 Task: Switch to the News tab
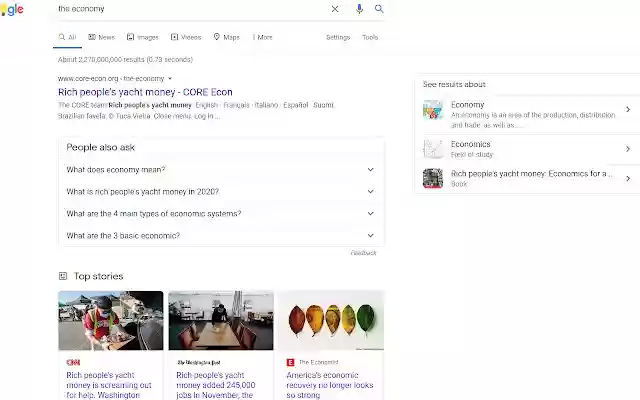pos(102,37)
